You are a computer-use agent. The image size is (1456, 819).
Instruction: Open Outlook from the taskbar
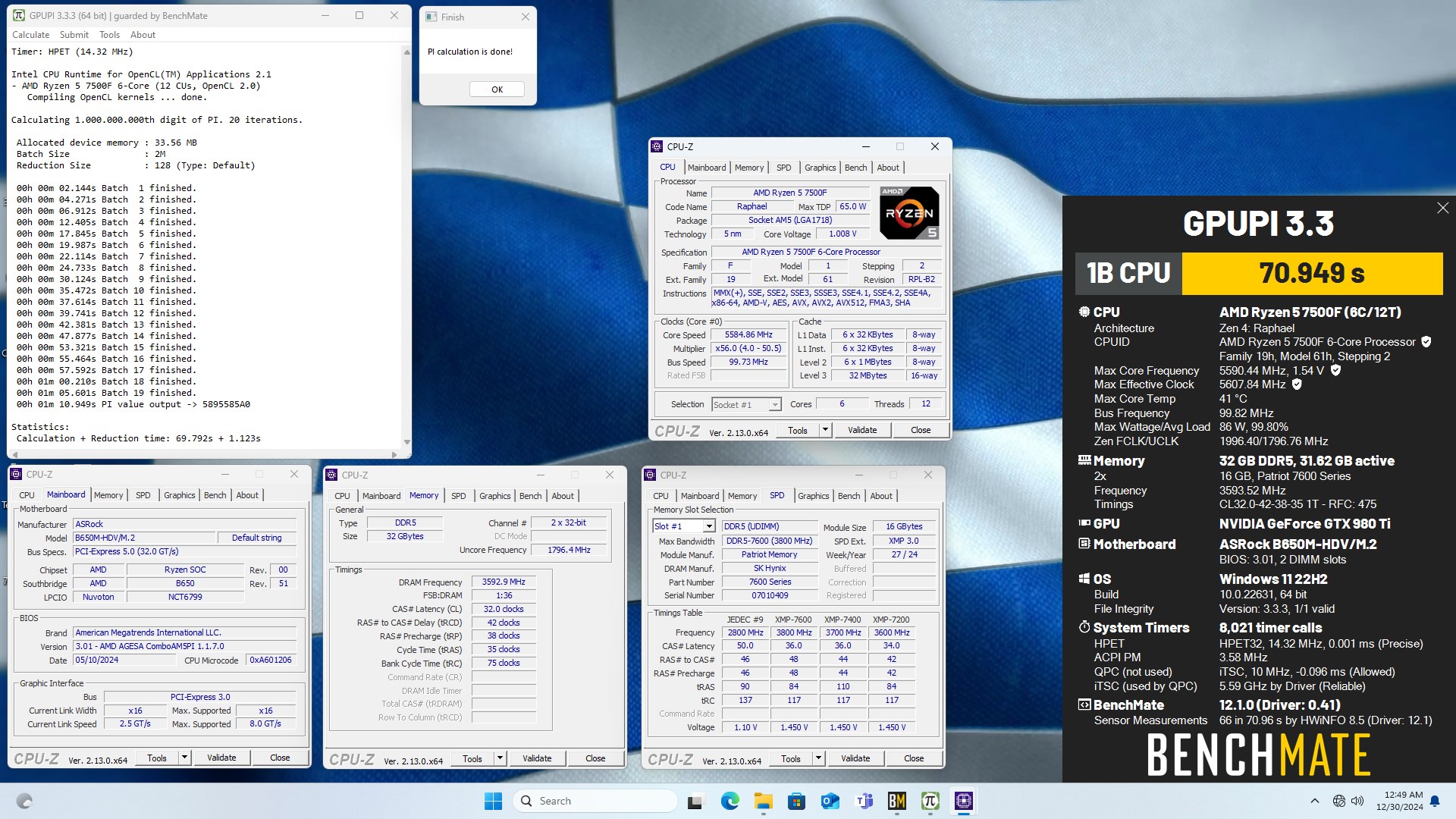[x=830, y=801]
